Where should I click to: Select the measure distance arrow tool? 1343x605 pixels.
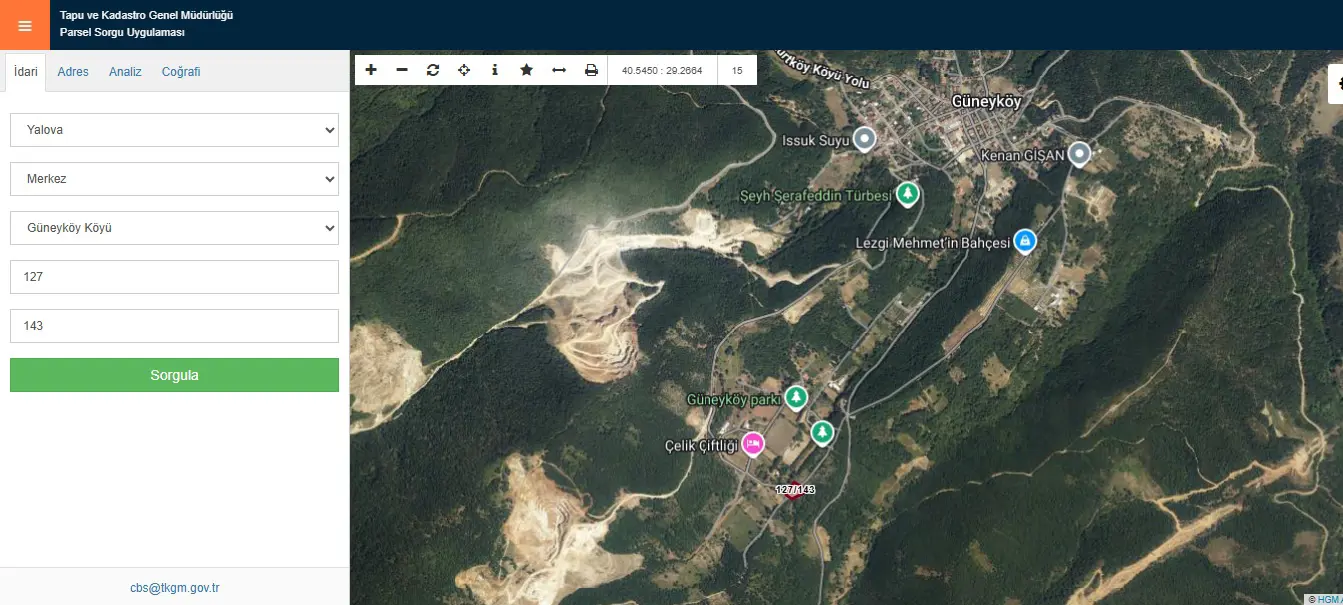[x=559, y=70]
